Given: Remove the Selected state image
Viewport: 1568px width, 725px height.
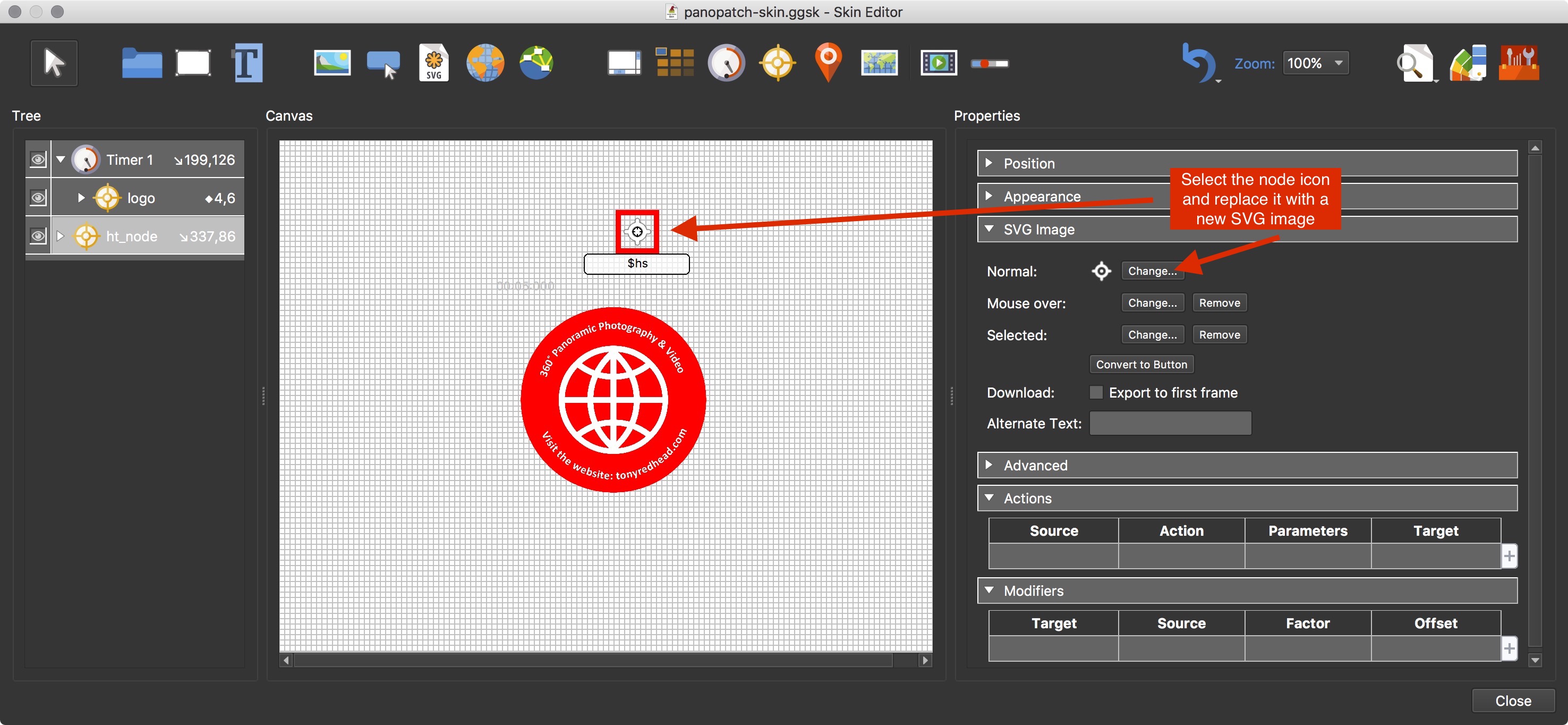Looking at the screenshot, I should click(1219, 334).
